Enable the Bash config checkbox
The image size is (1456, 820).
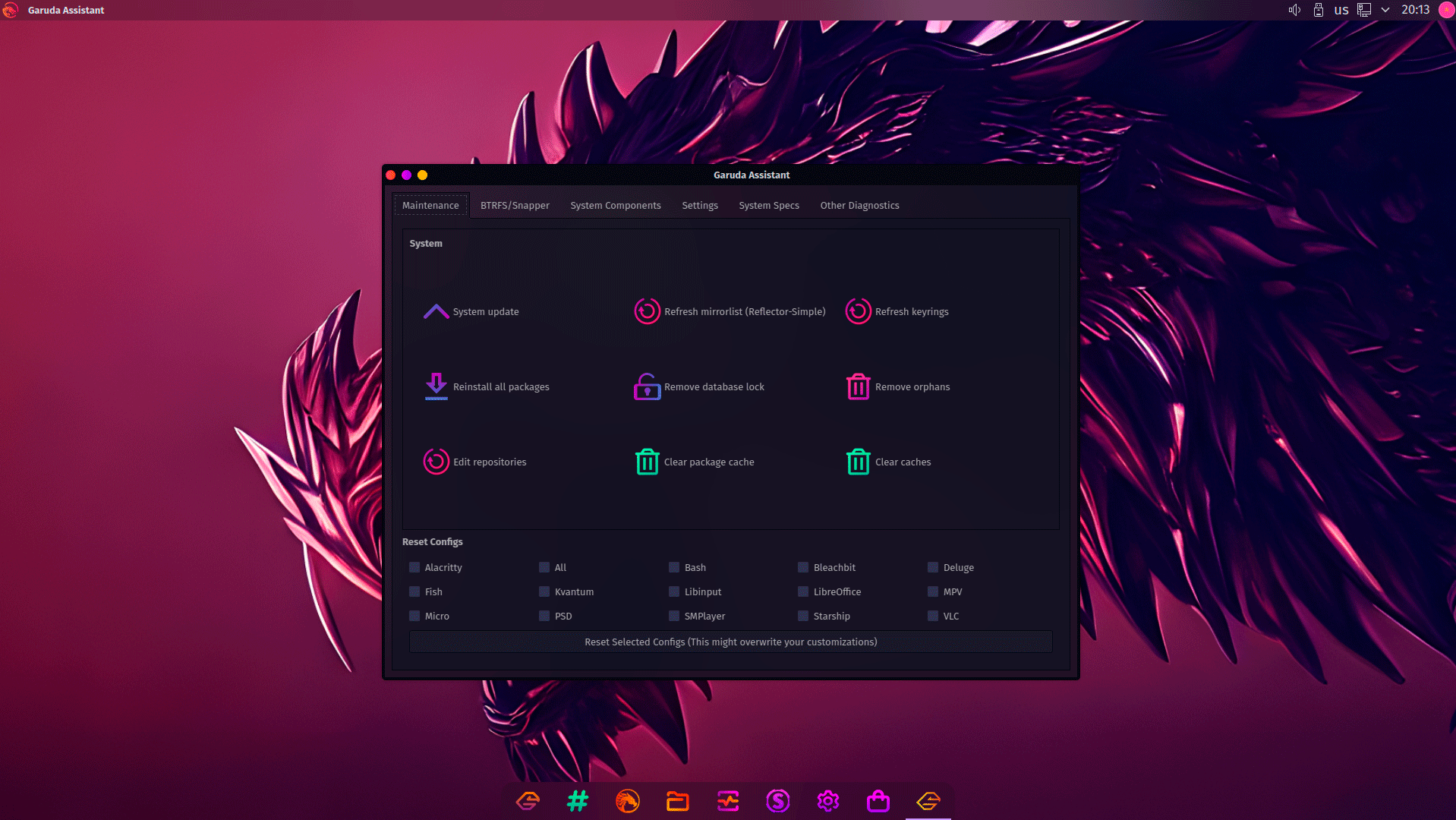pyautogui.click(x=674, y=567)
